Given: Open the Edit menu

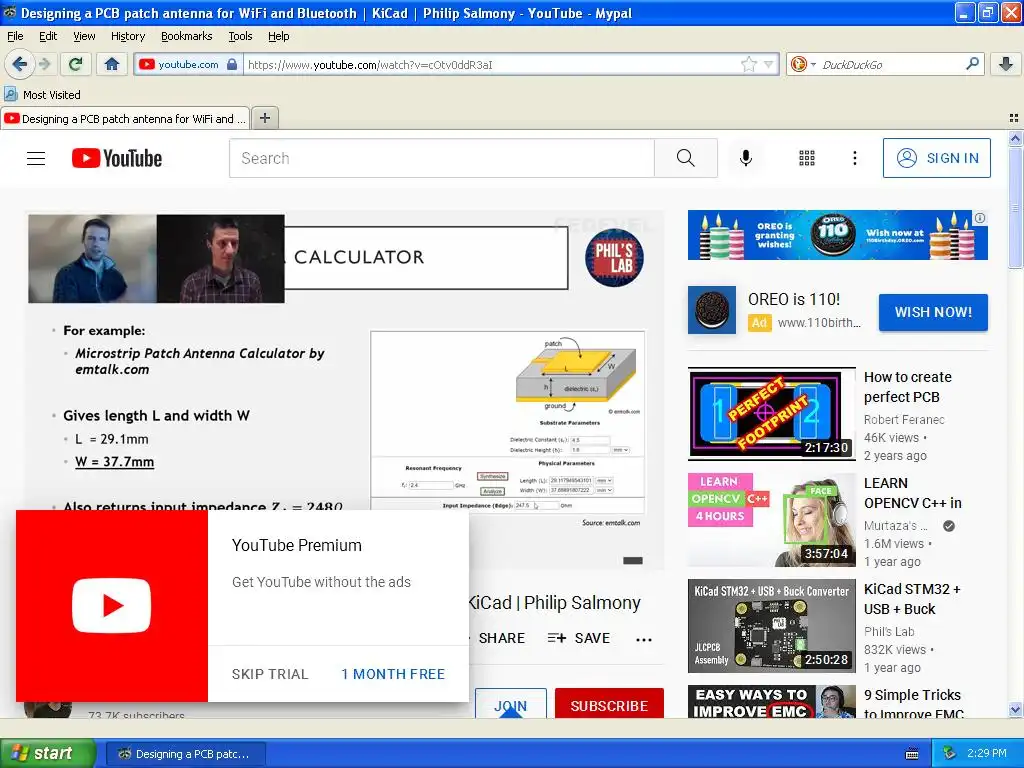Looking at the screenshot, I should [x=48, y=36].
